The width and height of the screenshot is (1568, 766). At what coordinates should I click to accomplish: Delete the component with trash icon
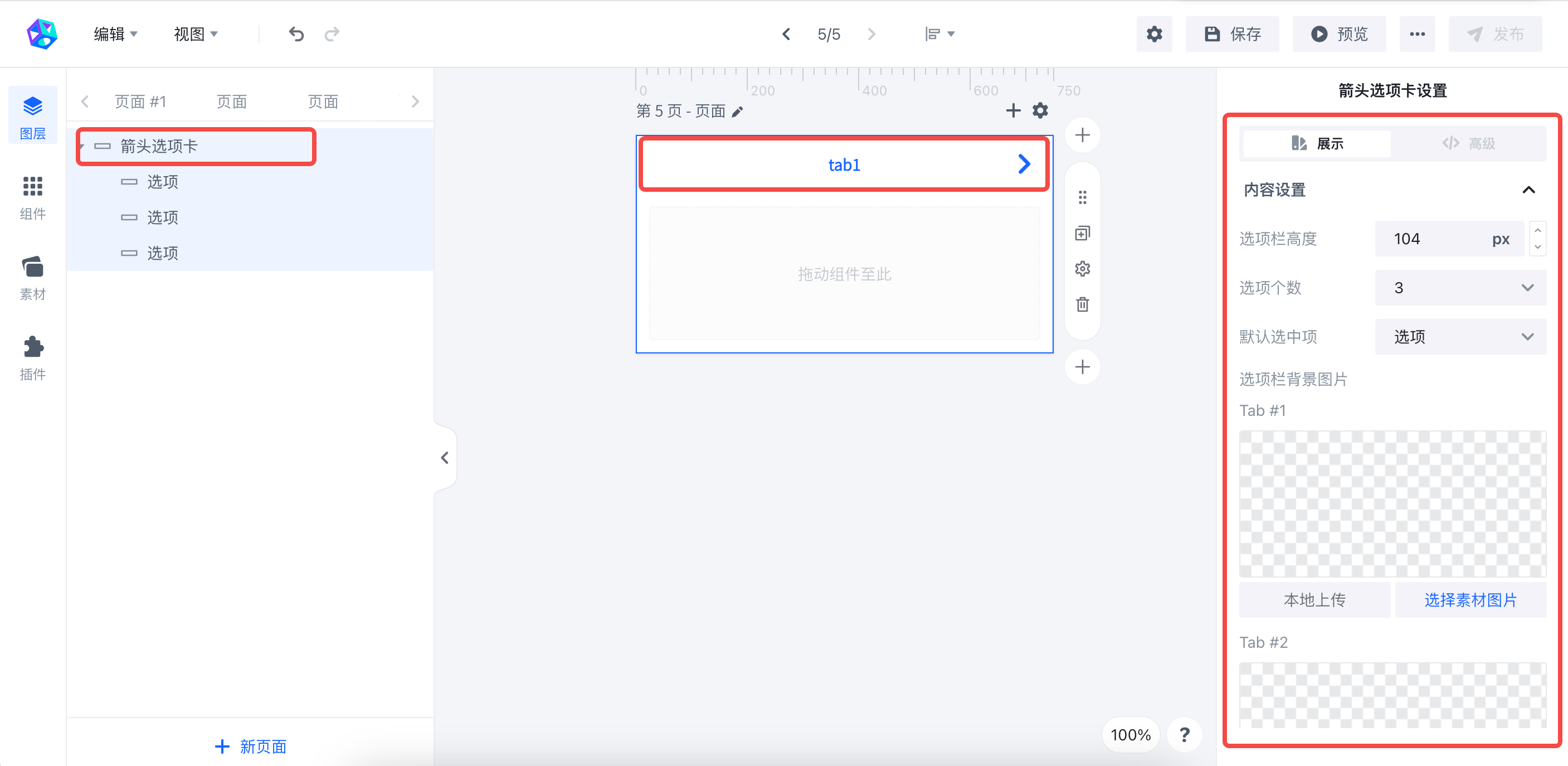coord(1082,304)
